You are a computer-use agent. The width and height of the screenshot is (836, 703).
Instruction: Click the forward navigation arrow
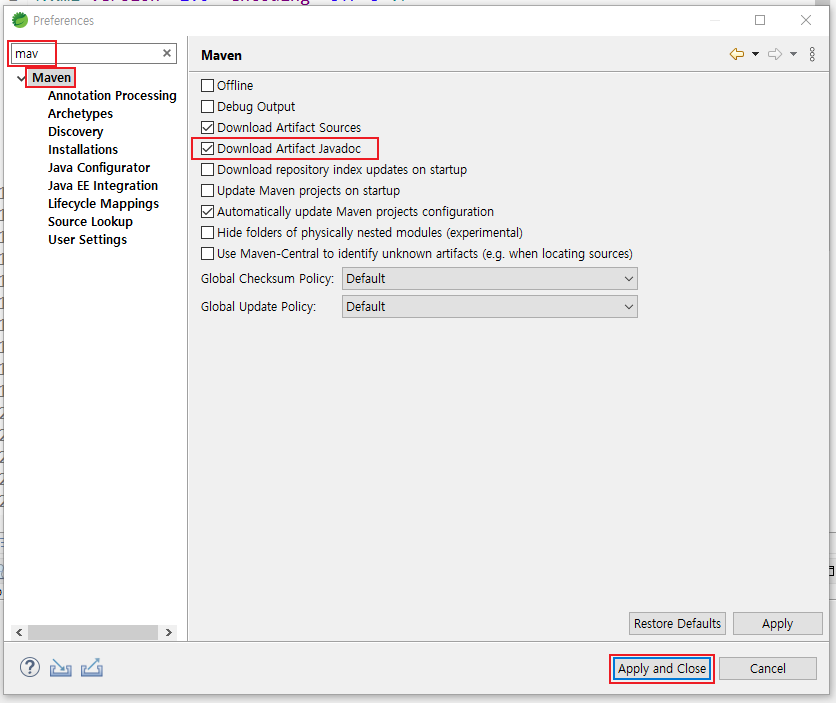(x=775, y=54)
